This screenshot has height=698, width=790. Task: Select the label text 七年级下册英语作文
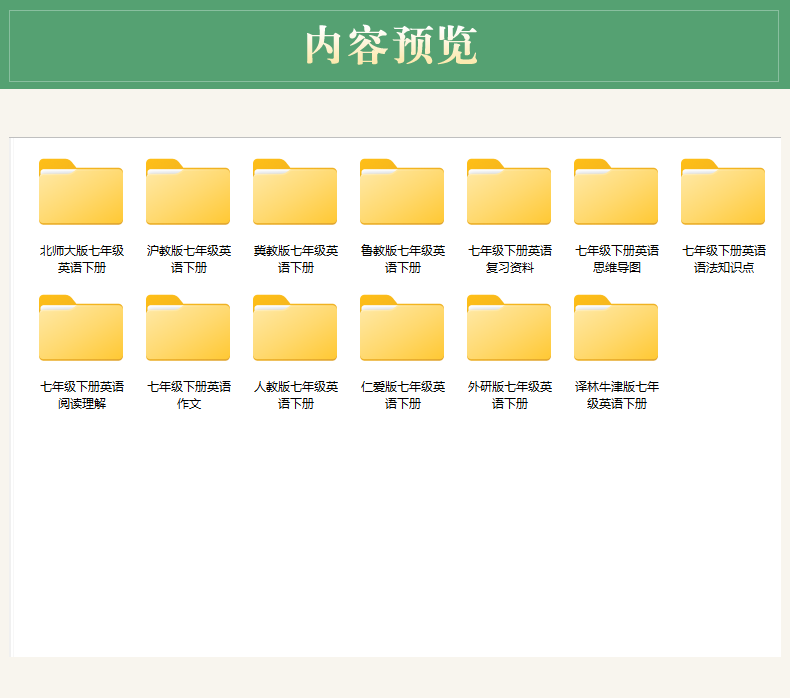click(189, 395)
